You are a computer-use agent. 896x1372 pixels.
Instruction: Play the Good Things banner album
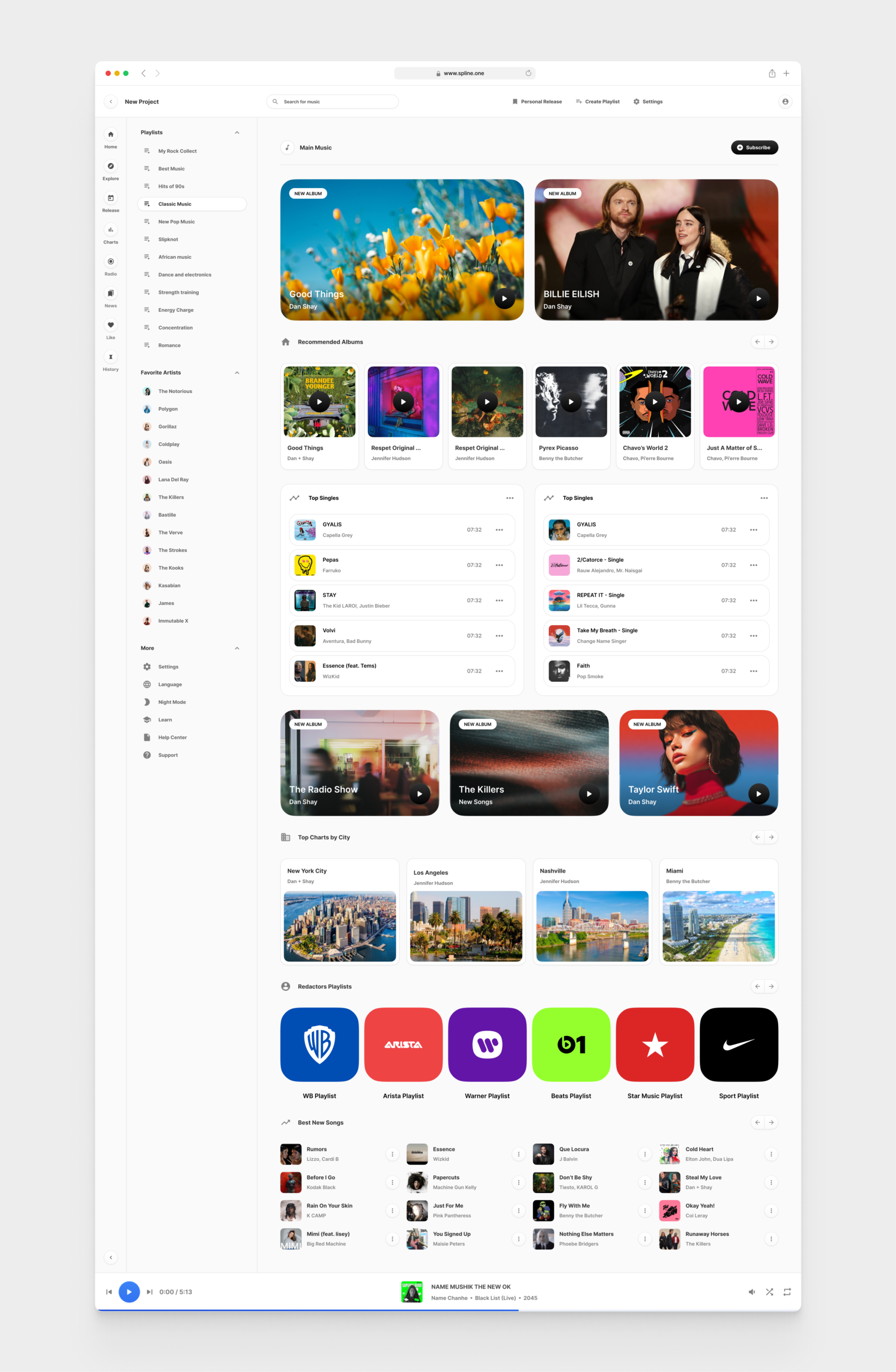click(504, 298)
